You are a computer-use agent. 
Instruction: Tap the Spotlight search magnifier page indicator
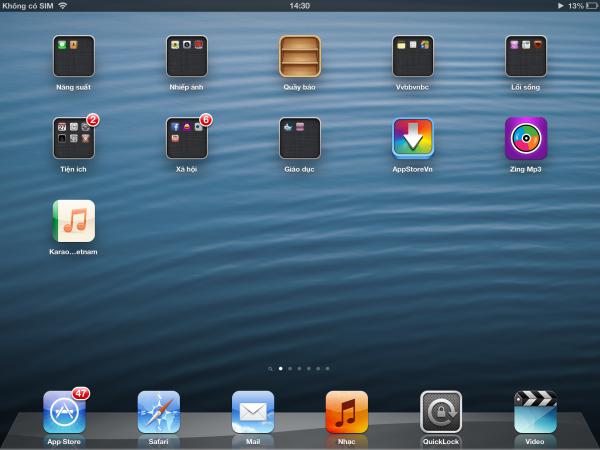tap(270, 368)
